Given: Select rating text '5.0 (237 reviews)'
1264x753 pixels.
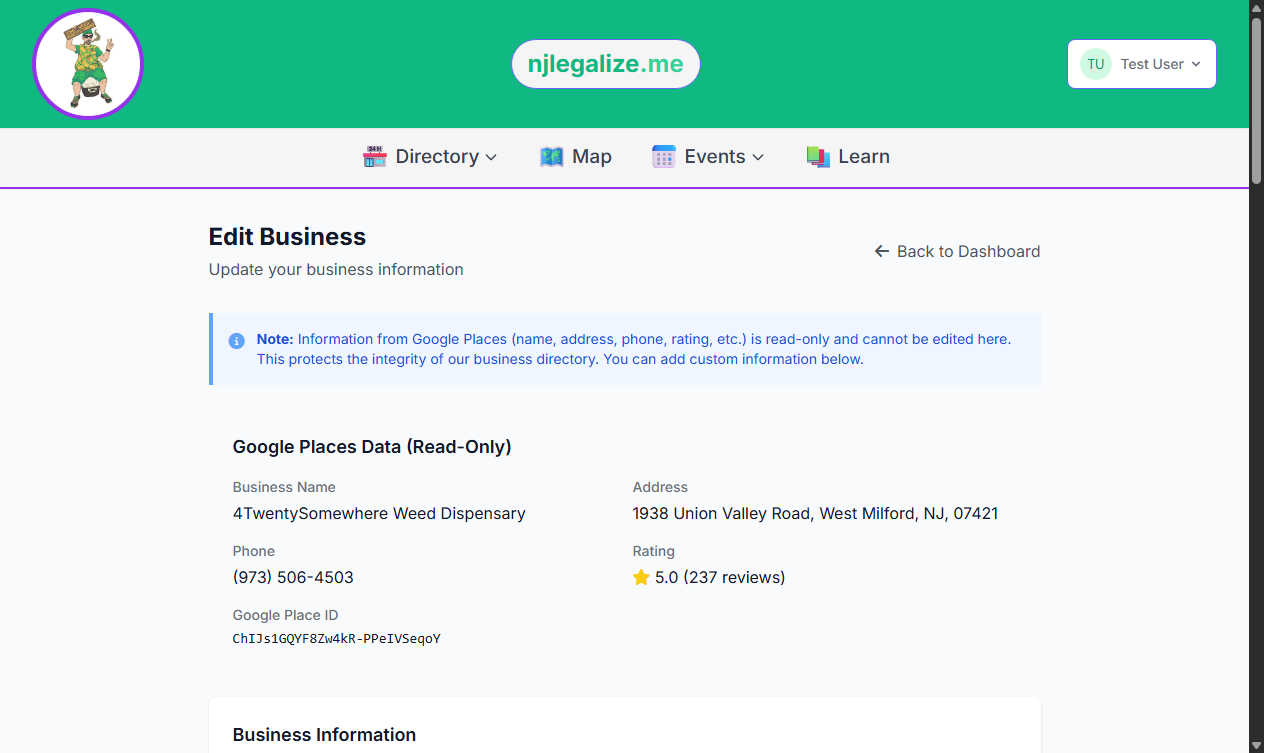Looking at the screenshot, I should pos(720,577).
